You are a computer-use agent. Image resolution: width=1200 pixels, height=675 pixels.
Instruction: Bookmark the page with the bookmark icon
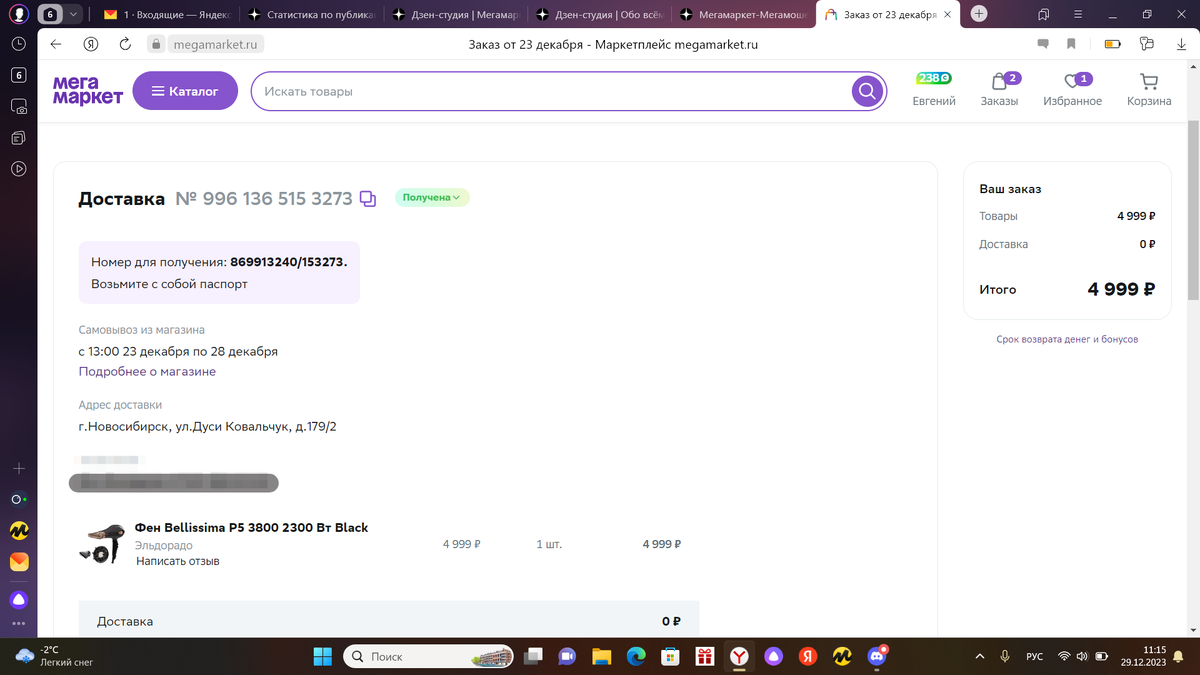[x=1071, y=44]
